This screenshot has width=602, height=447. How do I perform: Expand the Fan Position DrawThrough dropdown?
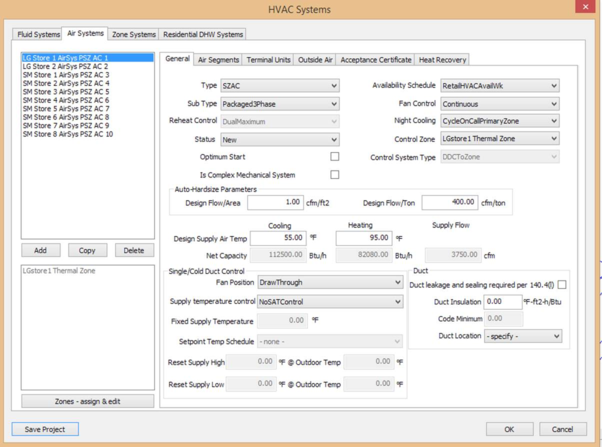(329, 283)
